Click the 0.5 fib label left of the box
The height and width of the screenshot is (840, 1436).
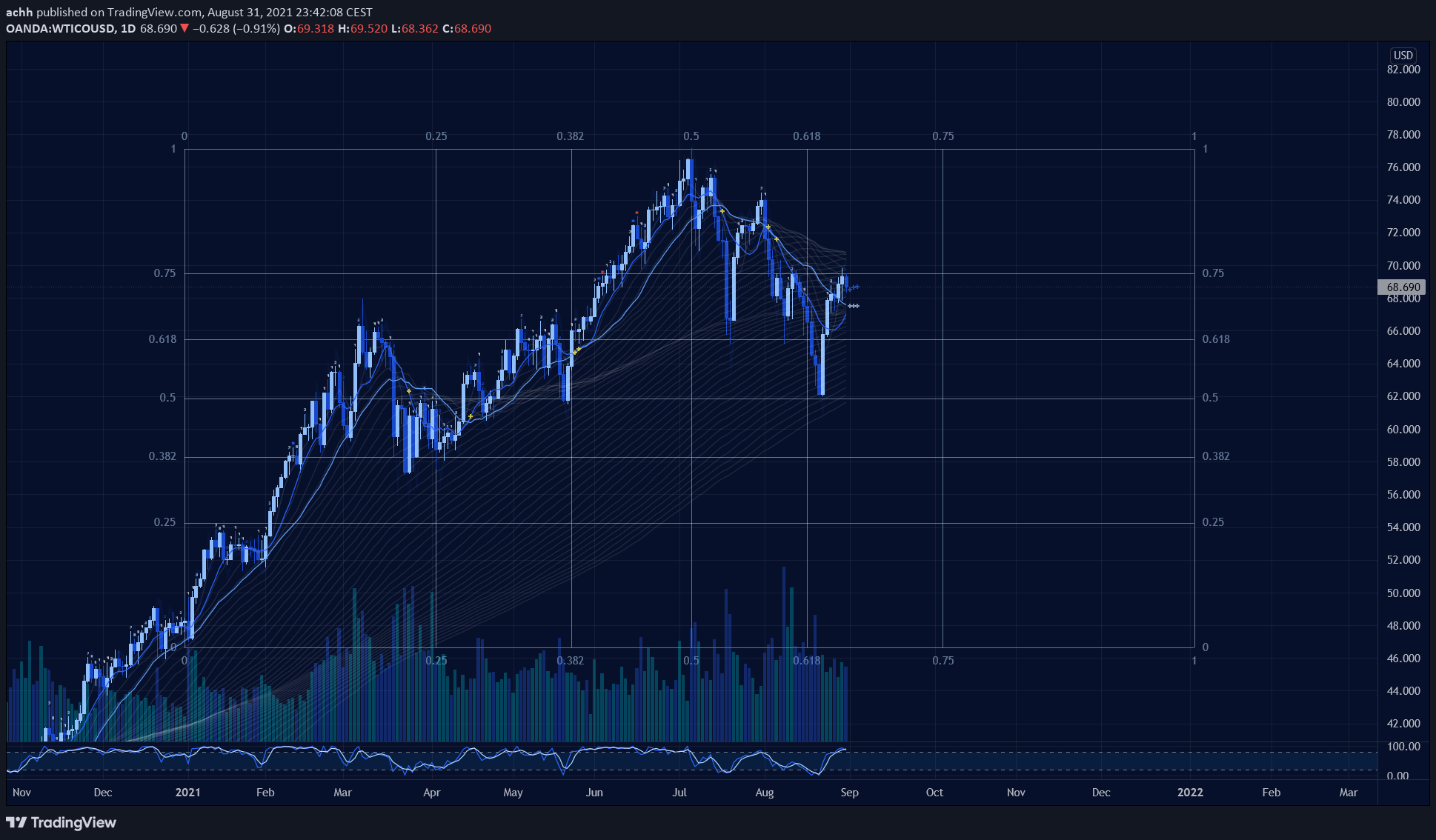coord(168,397)
